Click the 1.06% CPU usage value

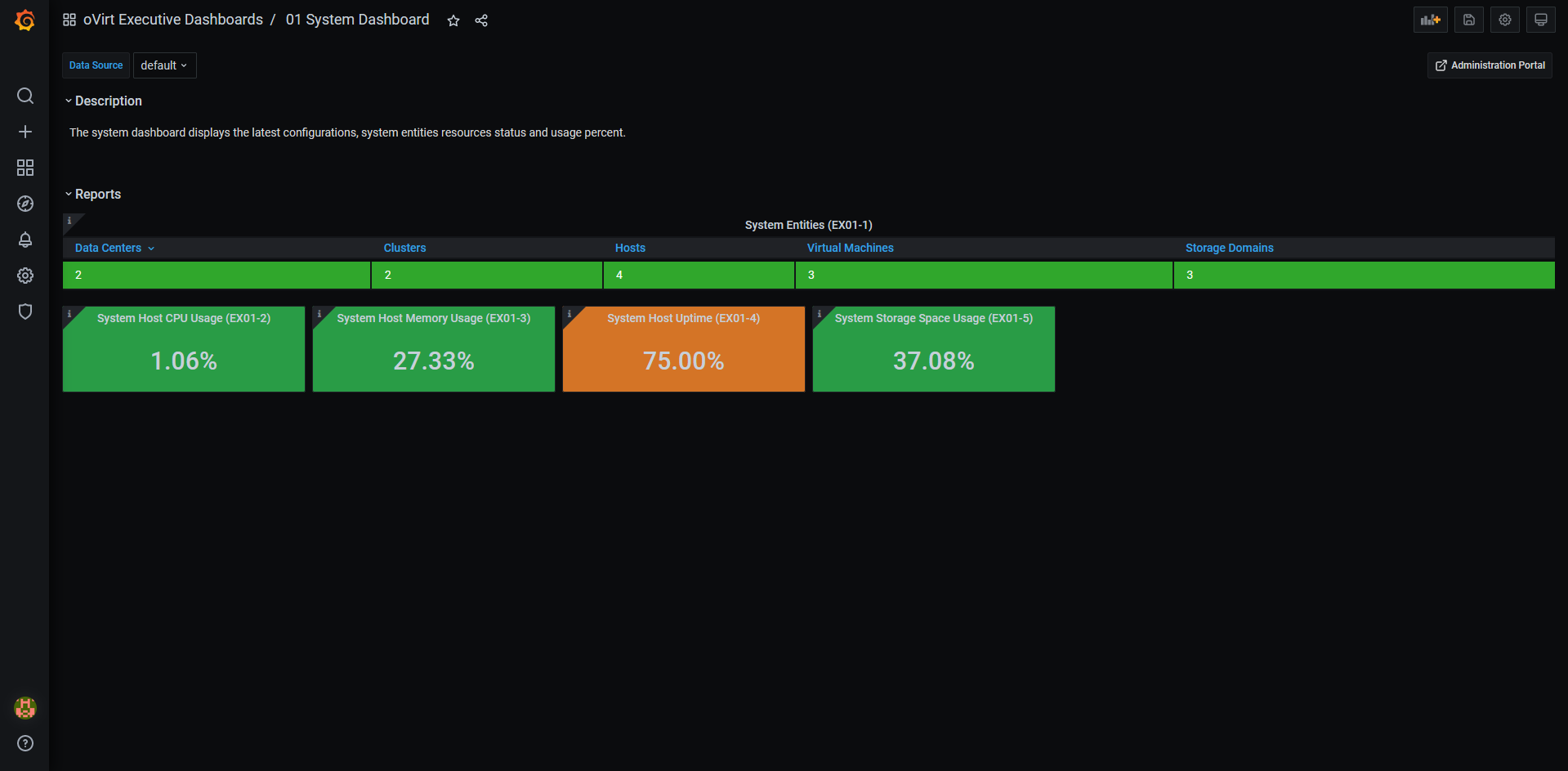pos(184,361)
